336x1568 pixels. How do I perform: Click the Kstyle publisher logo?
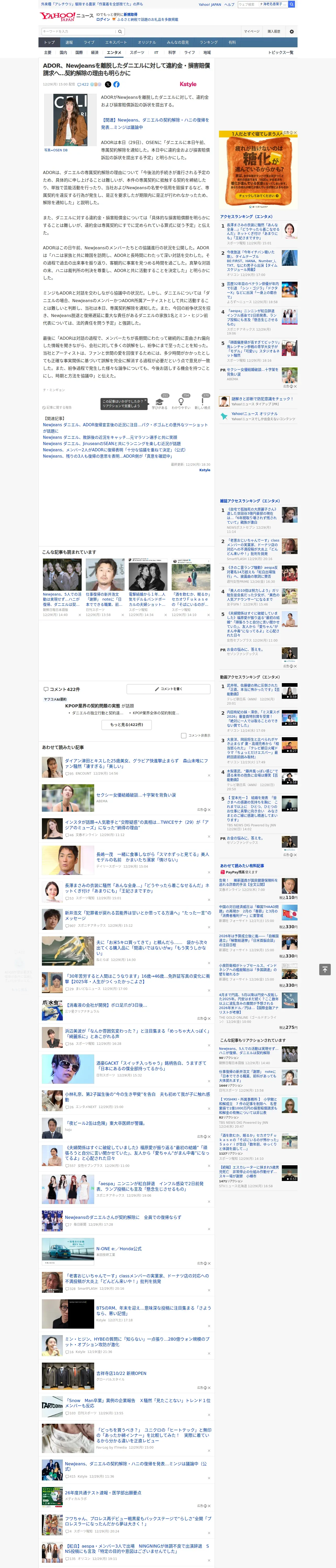tap(188, 85)
